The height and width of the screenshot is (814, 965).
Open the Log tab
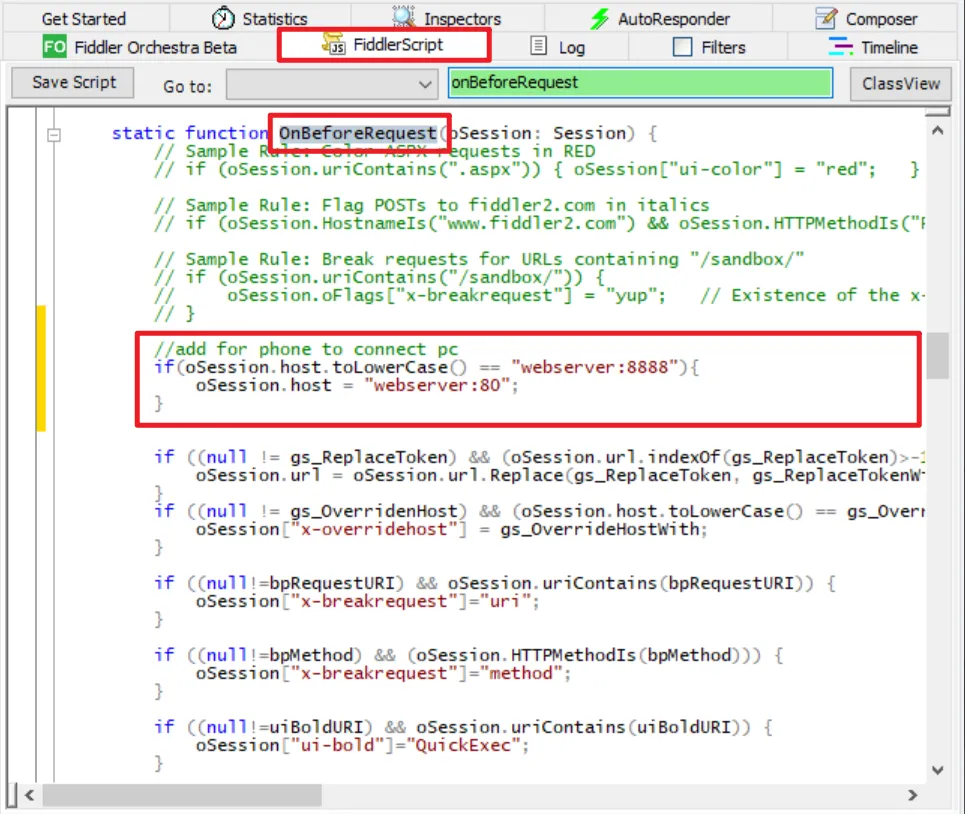coord(558,47)
